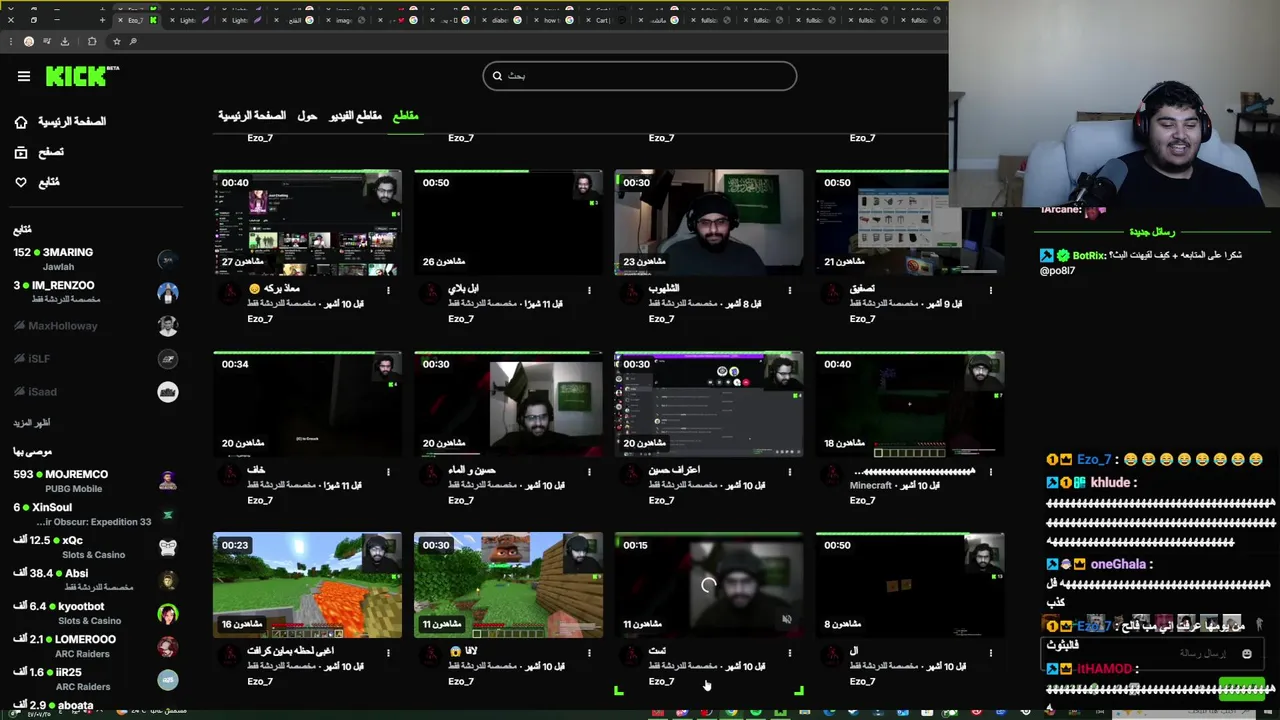Bookmark page with the star icon

click(117, 41)
